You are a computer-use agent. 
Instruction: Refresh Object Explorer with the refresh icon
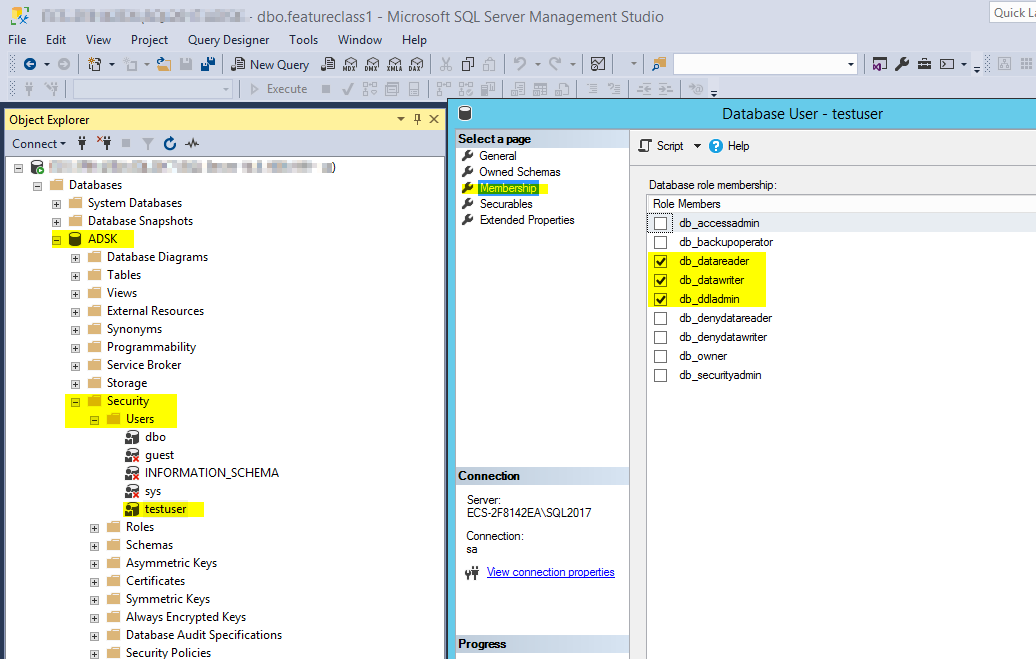coord(170,143)
